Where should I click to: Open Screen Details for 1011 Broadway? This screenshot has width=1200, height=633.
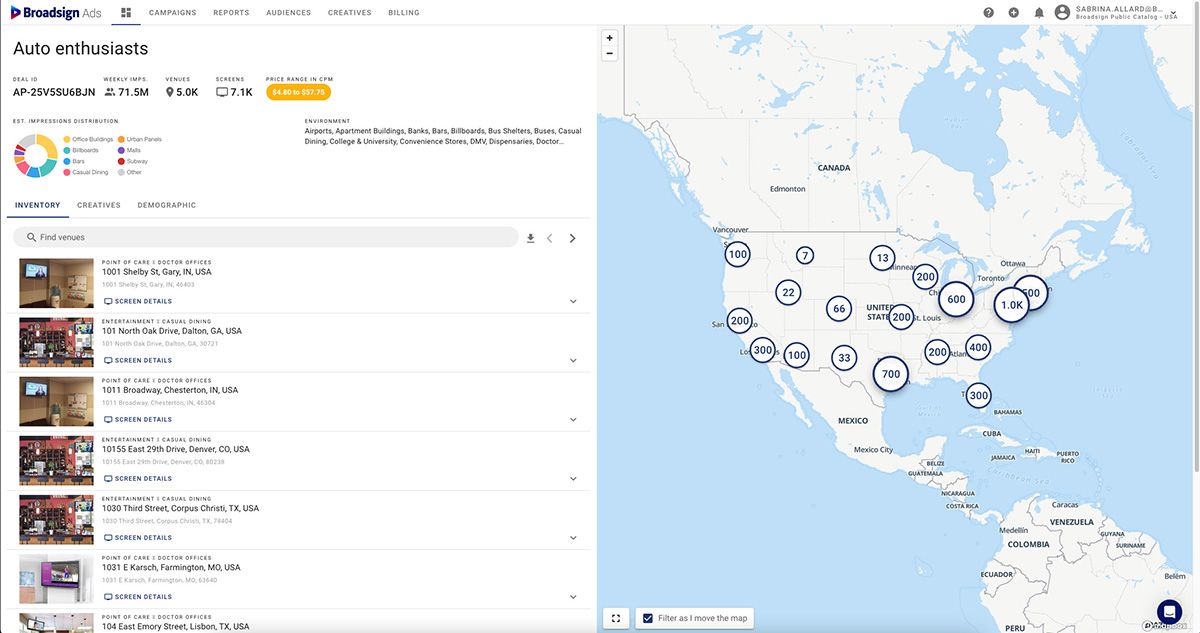pyautogui.click(x=138, y=419)
